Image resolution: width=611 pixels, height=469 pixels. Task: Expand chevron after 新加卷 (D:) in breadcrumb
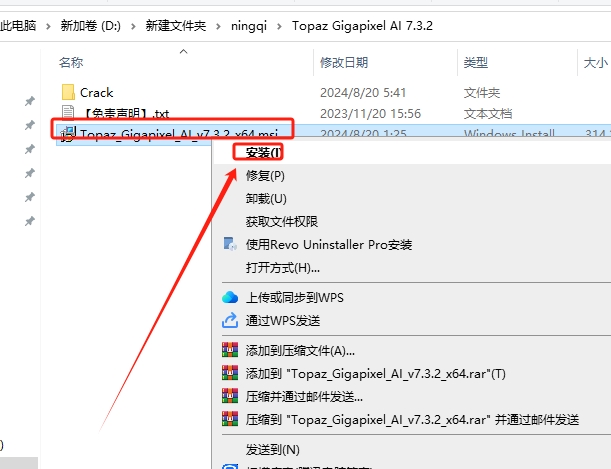(133, 26)
